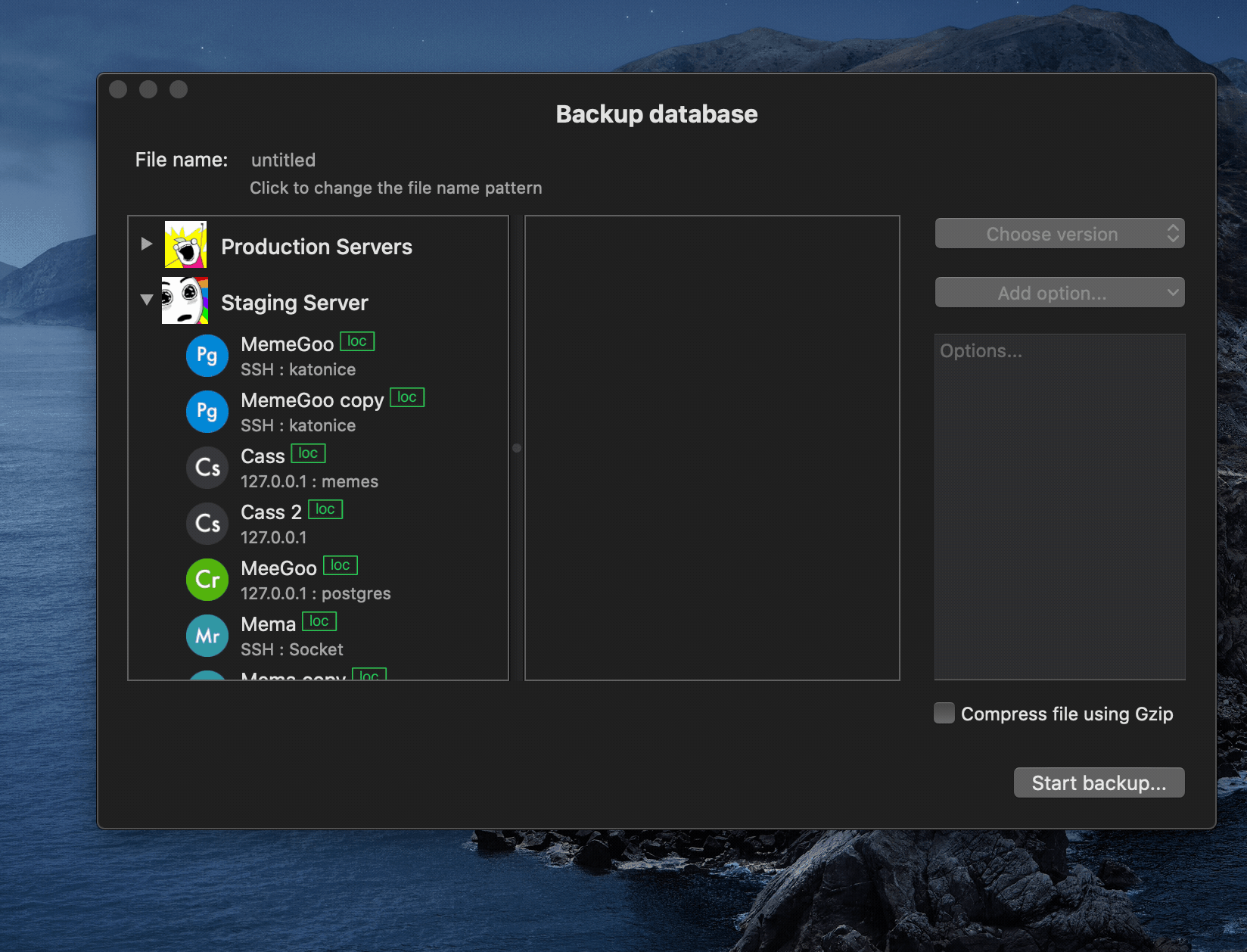Select the Mema connection entry
Screen dimensions: 1247x952
coord(269,624)
